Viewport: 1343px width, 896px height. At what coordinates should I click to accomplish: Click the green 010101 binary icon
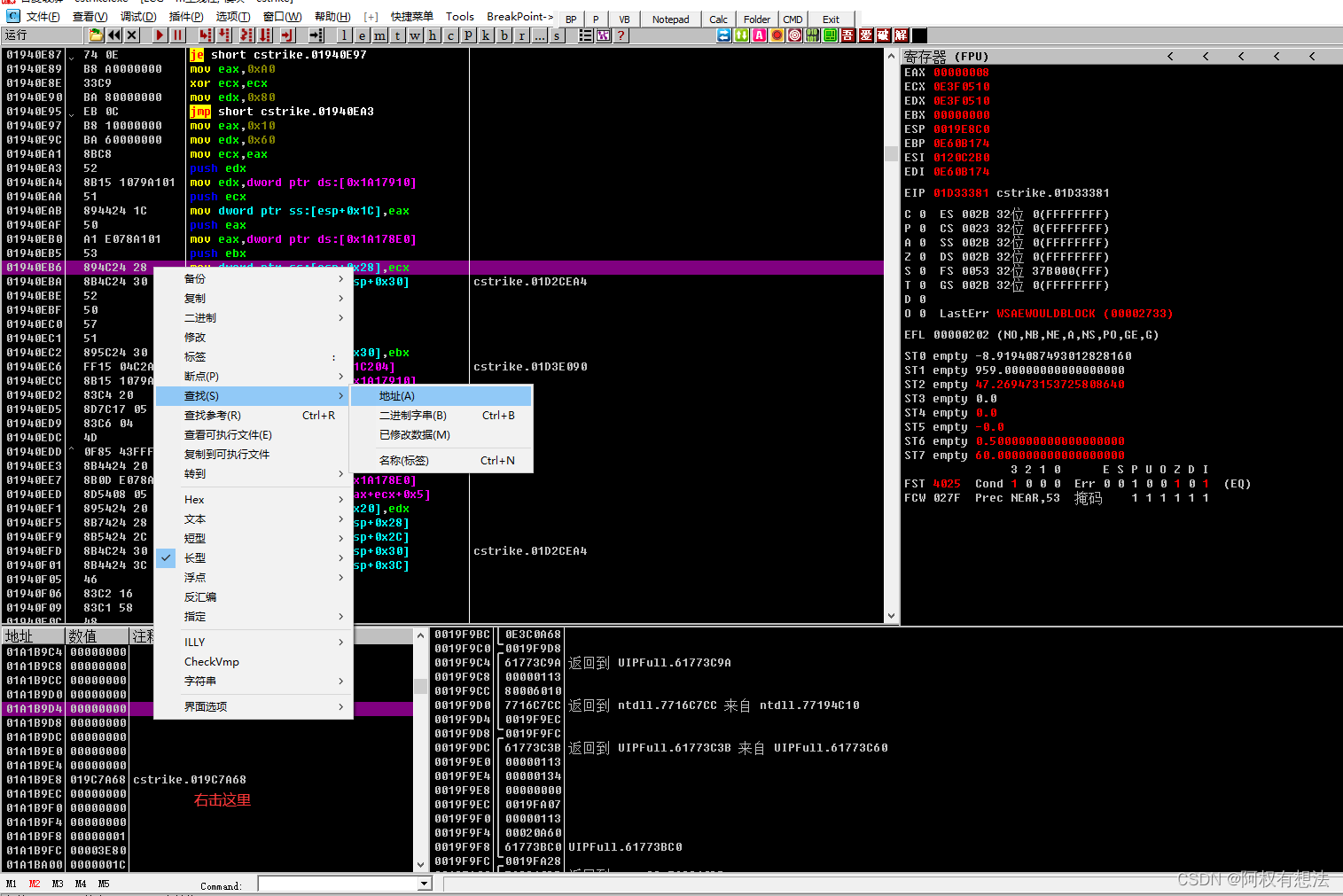click(813, 35)
